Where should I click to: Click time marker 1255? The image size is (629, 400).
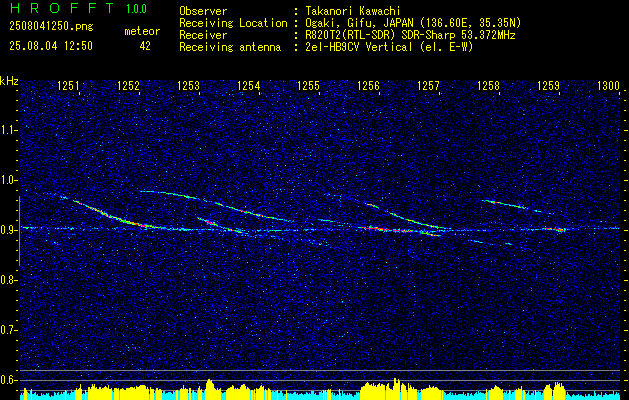coord(308,85)
